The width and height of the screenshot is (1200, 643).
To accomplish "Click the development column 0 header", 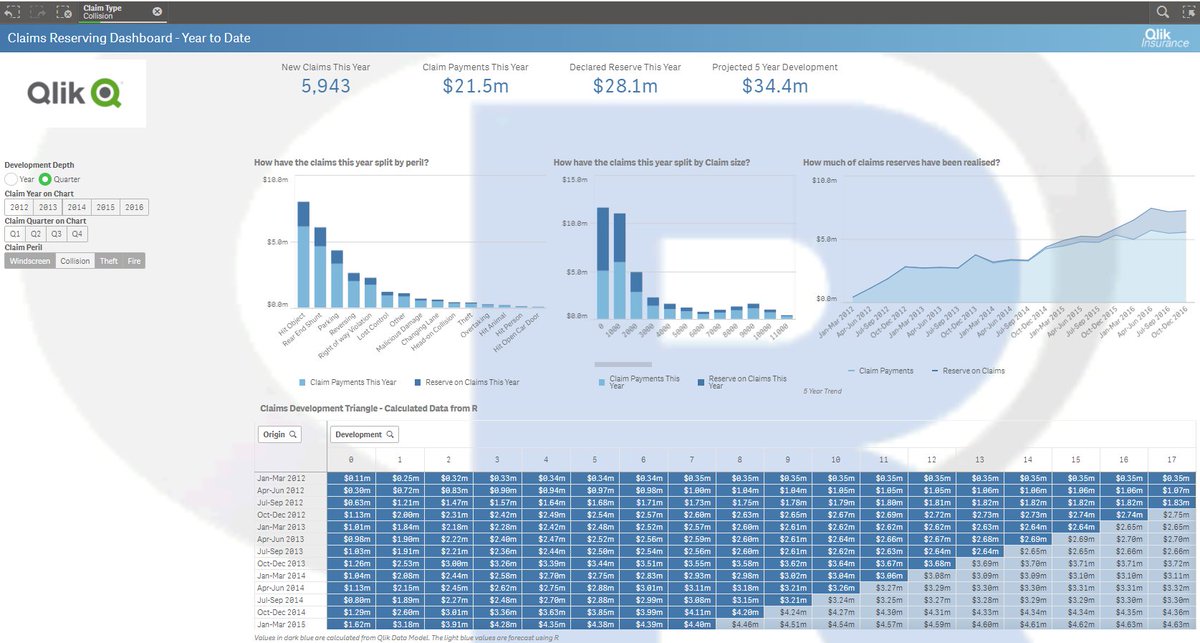I will (x=351, y=462).
